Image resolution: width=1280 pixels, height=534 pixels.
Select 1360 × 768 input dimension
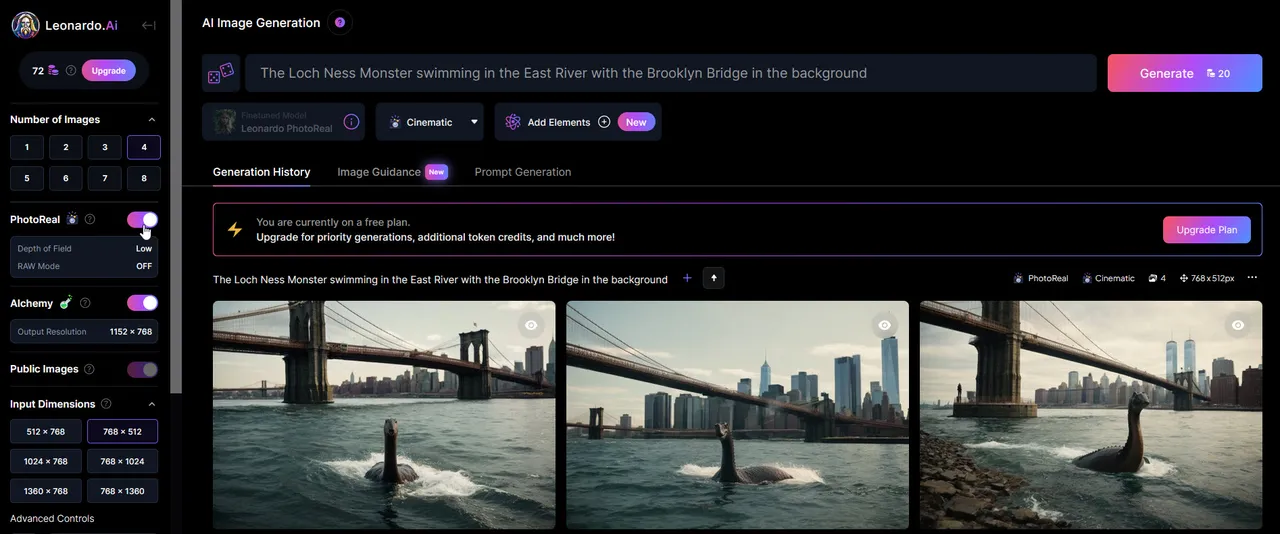point(46,491)
